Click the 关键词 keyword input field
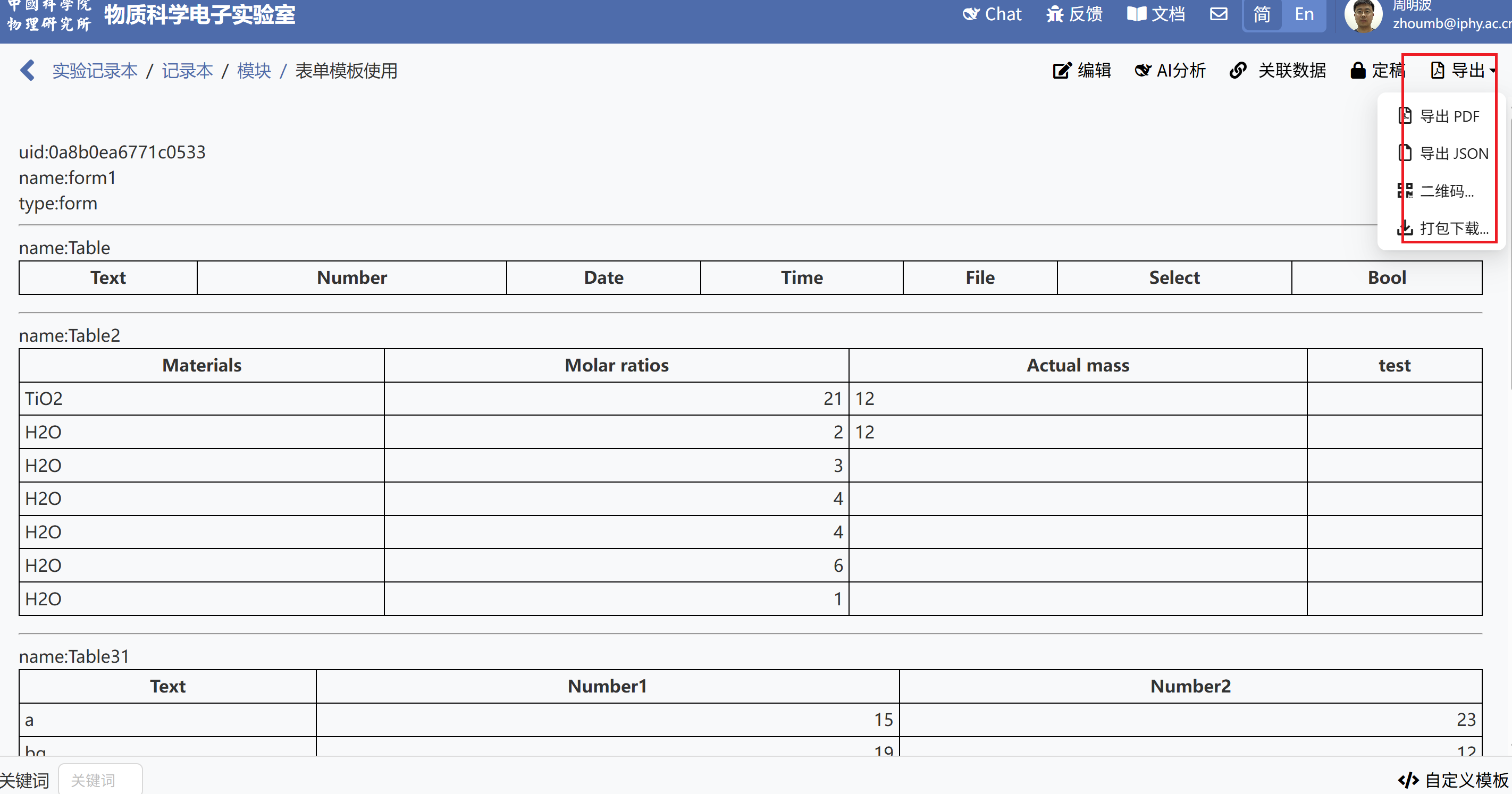The height and width of the screenshot is (794, 1512). [100, 780]
